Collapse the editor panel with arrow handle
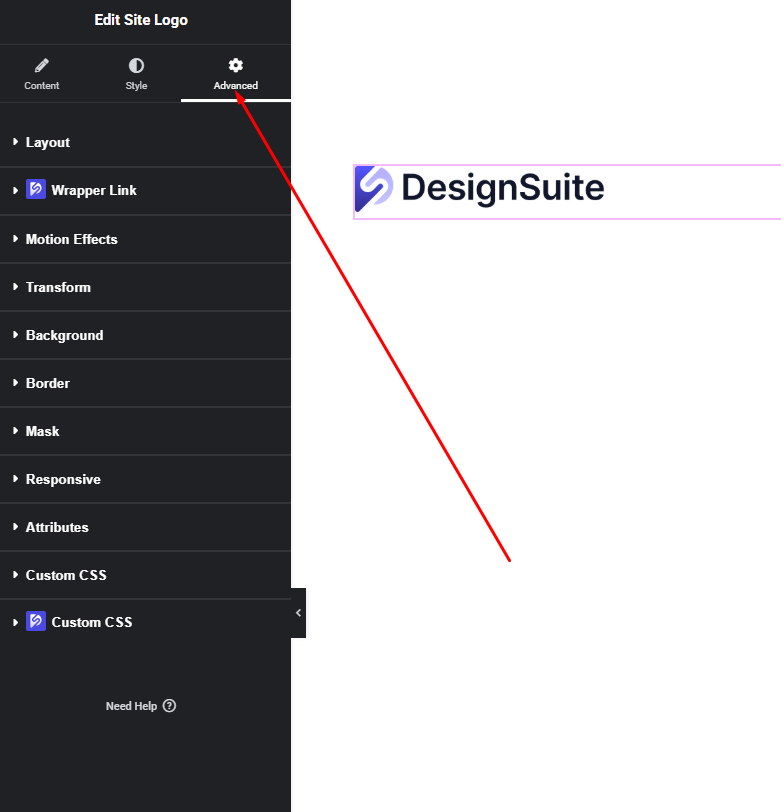Viewport: 781px width, 812px height. 298,613
